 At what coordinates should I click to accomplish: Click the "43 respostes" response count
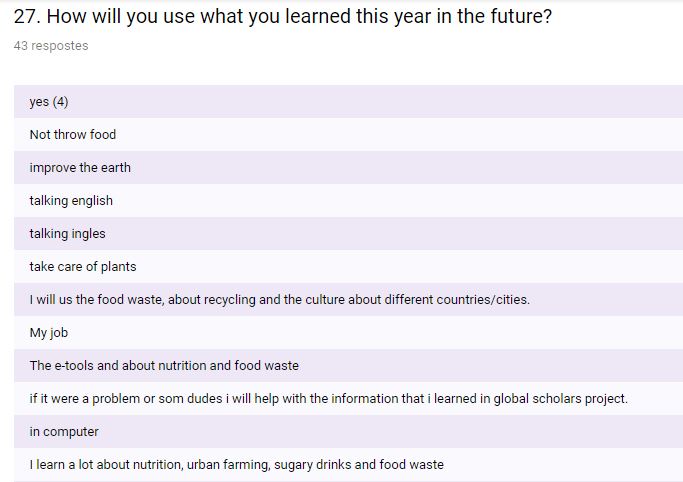pos(51,46)
